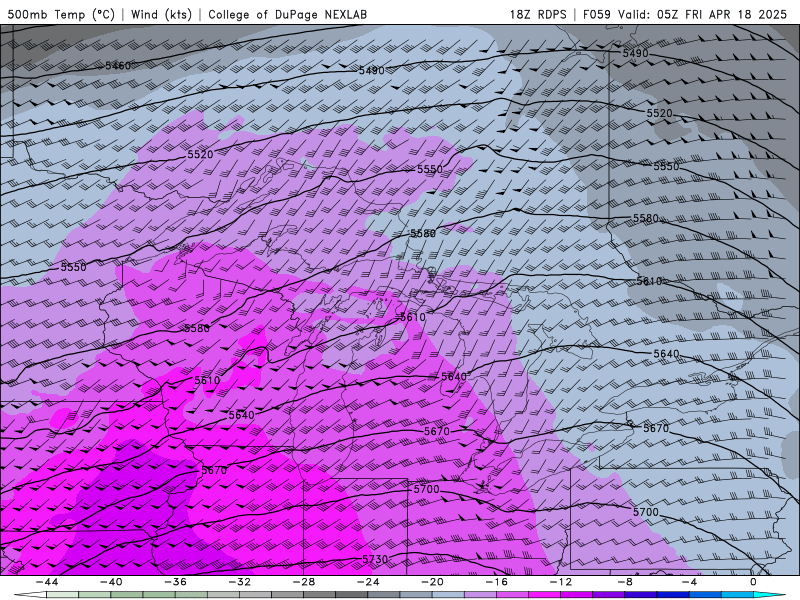800x600 pixels.
Task: Click the 0 colorbar tick label
Action: pyautogui.click(x=754, y=582)
